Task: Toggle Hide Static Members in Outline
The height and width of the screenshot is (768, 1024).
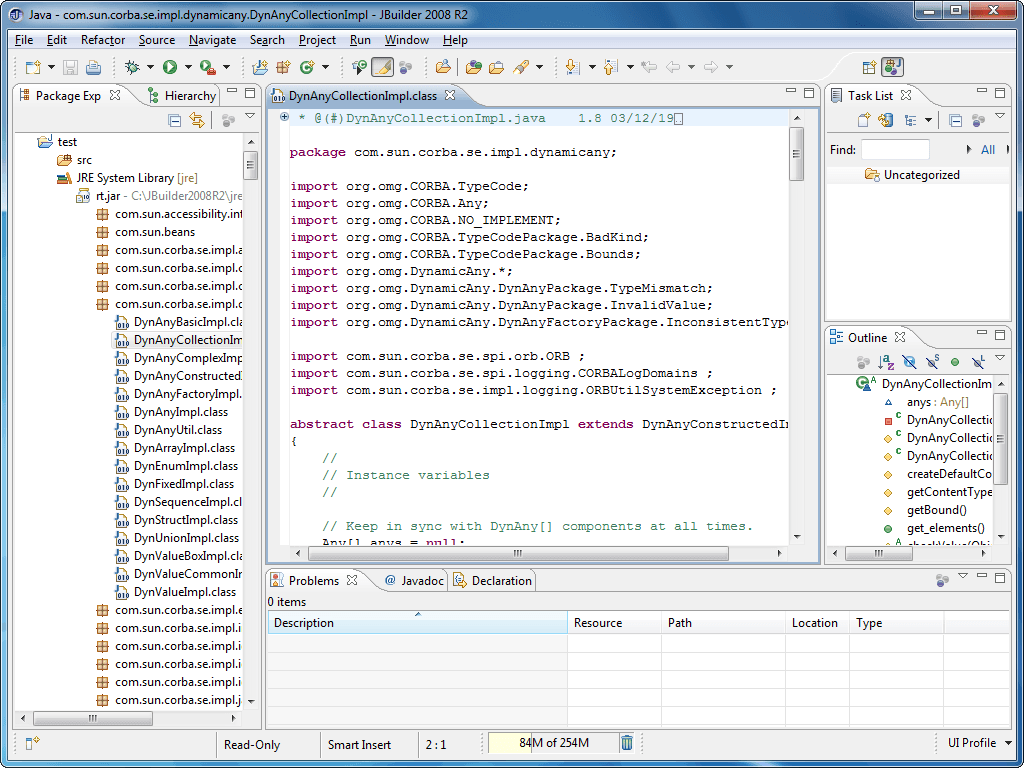Action: click(x=933, y=361)
